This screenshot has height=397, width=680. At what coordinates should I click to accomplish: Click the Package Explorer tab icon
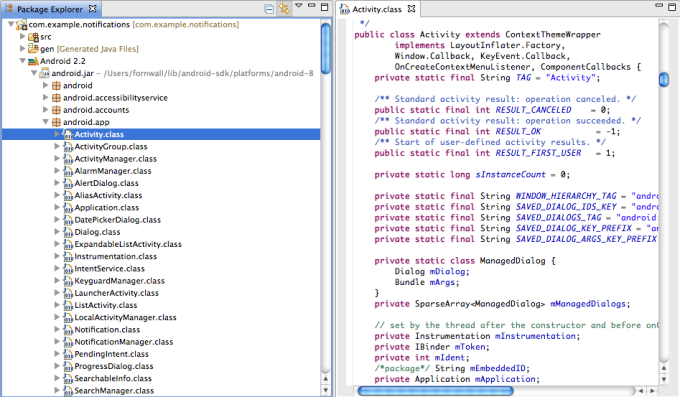(9, 9)
